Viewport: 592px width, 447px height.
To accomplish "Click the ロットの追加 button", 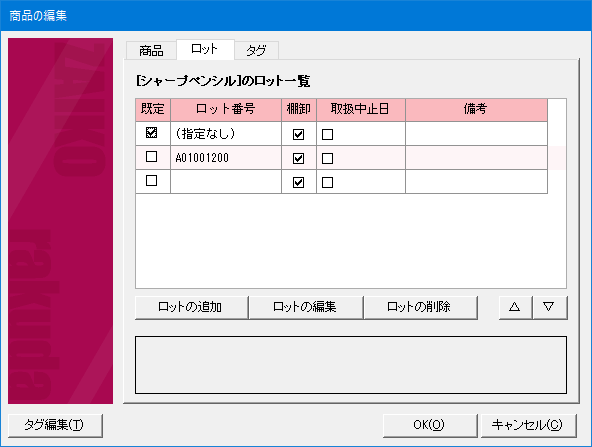I will point(191,307).
